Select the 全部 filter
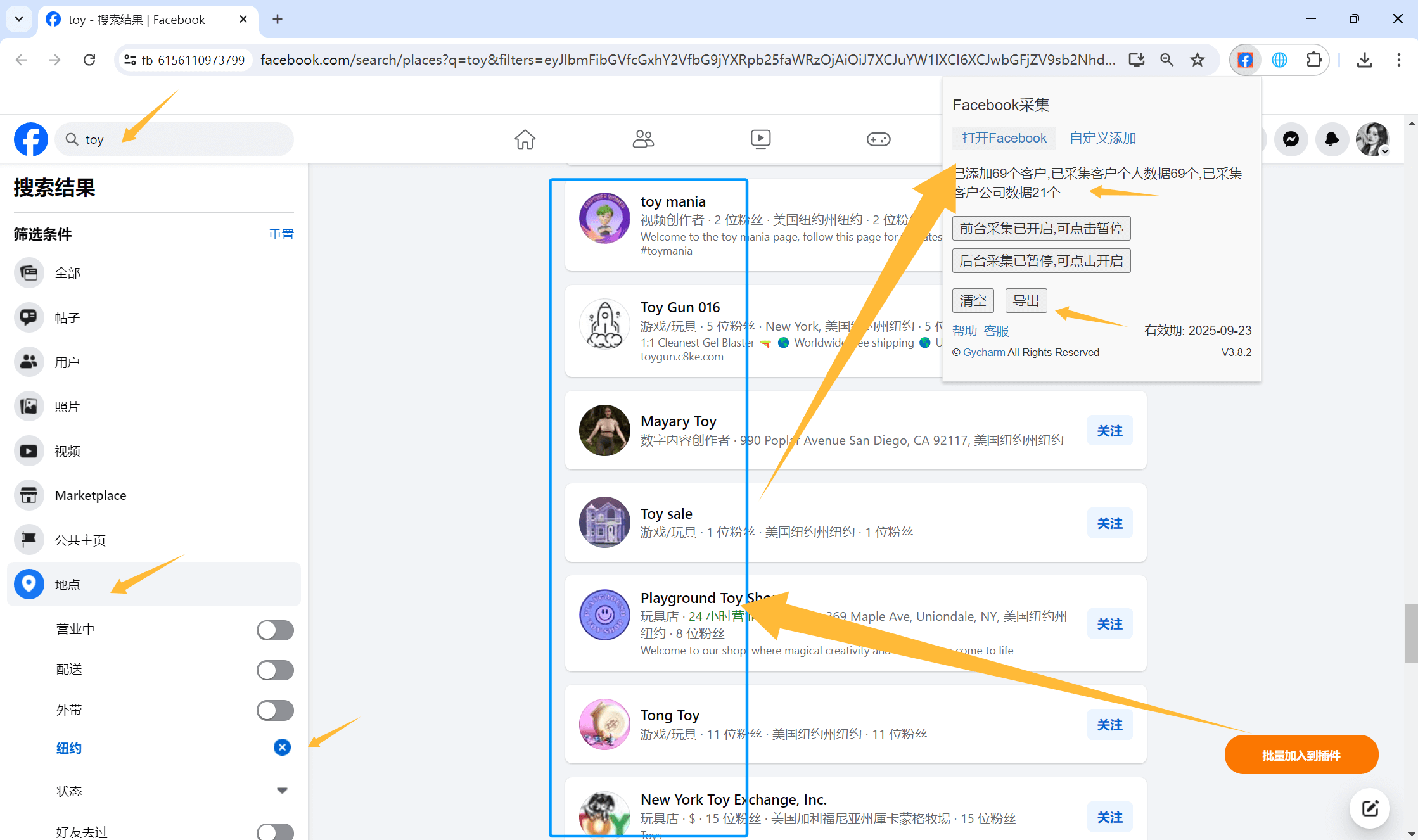This screenshot has height=840, width=1418. (153, 273)
